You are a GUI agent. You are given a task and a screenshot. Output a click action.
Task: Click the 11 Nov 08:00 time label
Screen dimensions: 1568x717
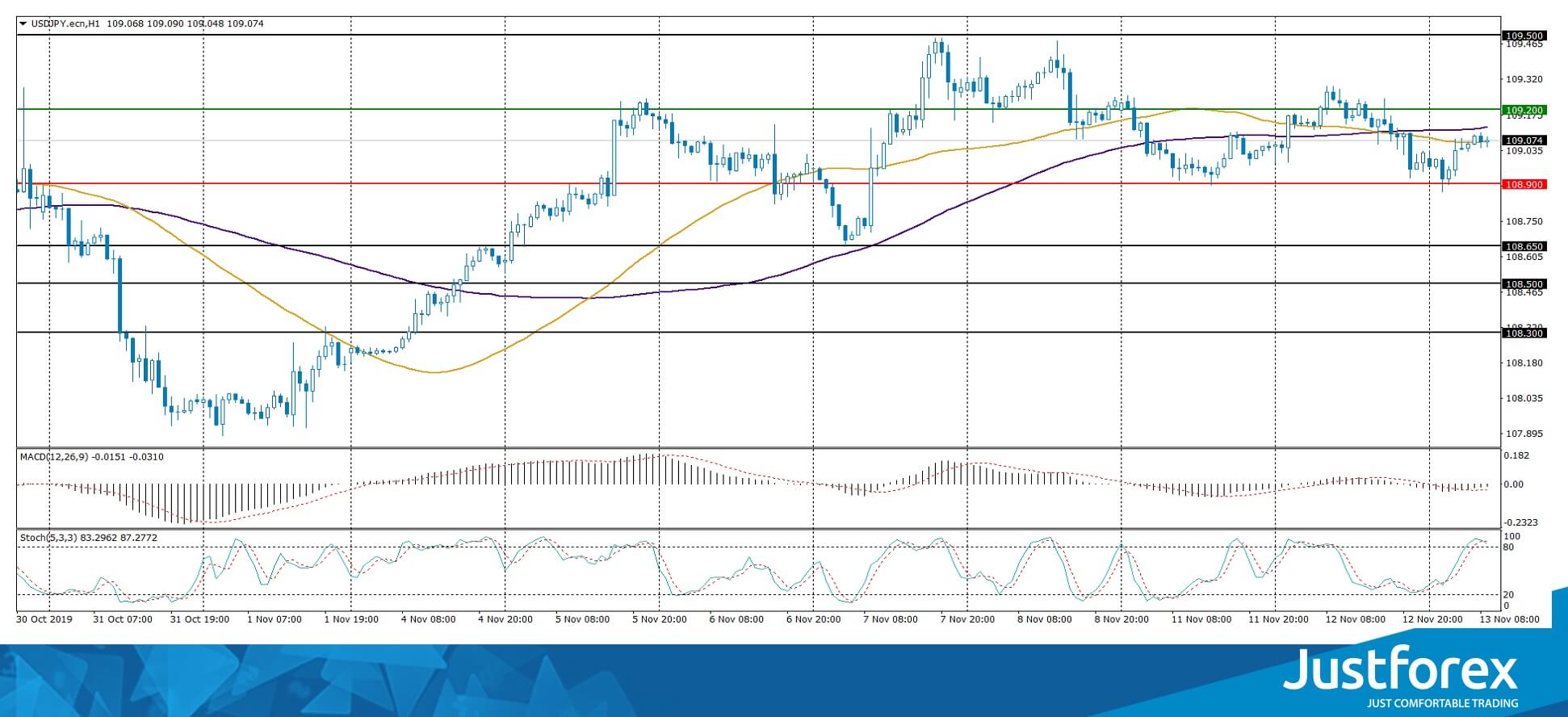click(x=1201, y=620)
